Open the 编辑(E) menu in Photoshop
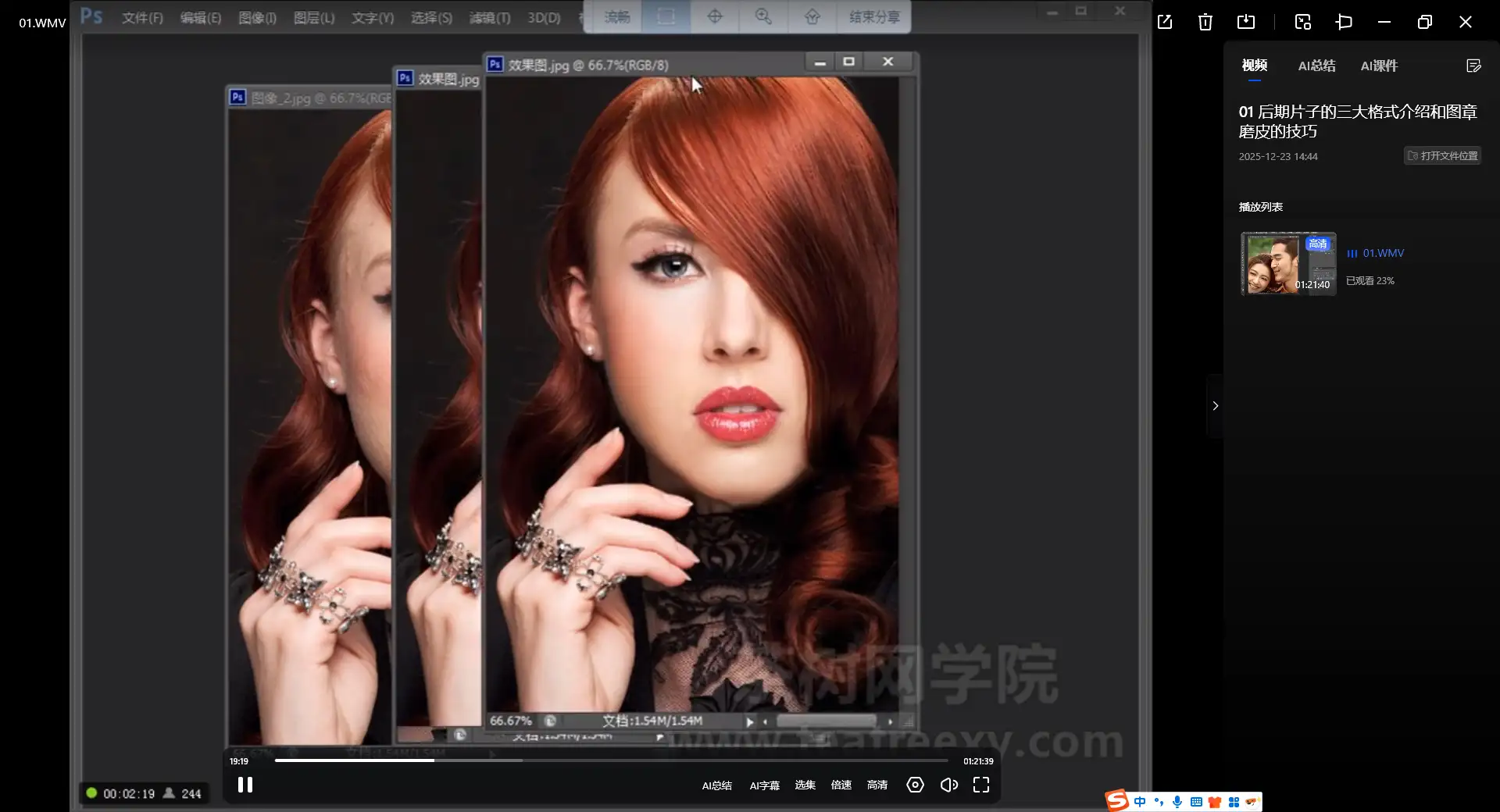This screenshot has width=1500, height=812. (x=201, y=17)
